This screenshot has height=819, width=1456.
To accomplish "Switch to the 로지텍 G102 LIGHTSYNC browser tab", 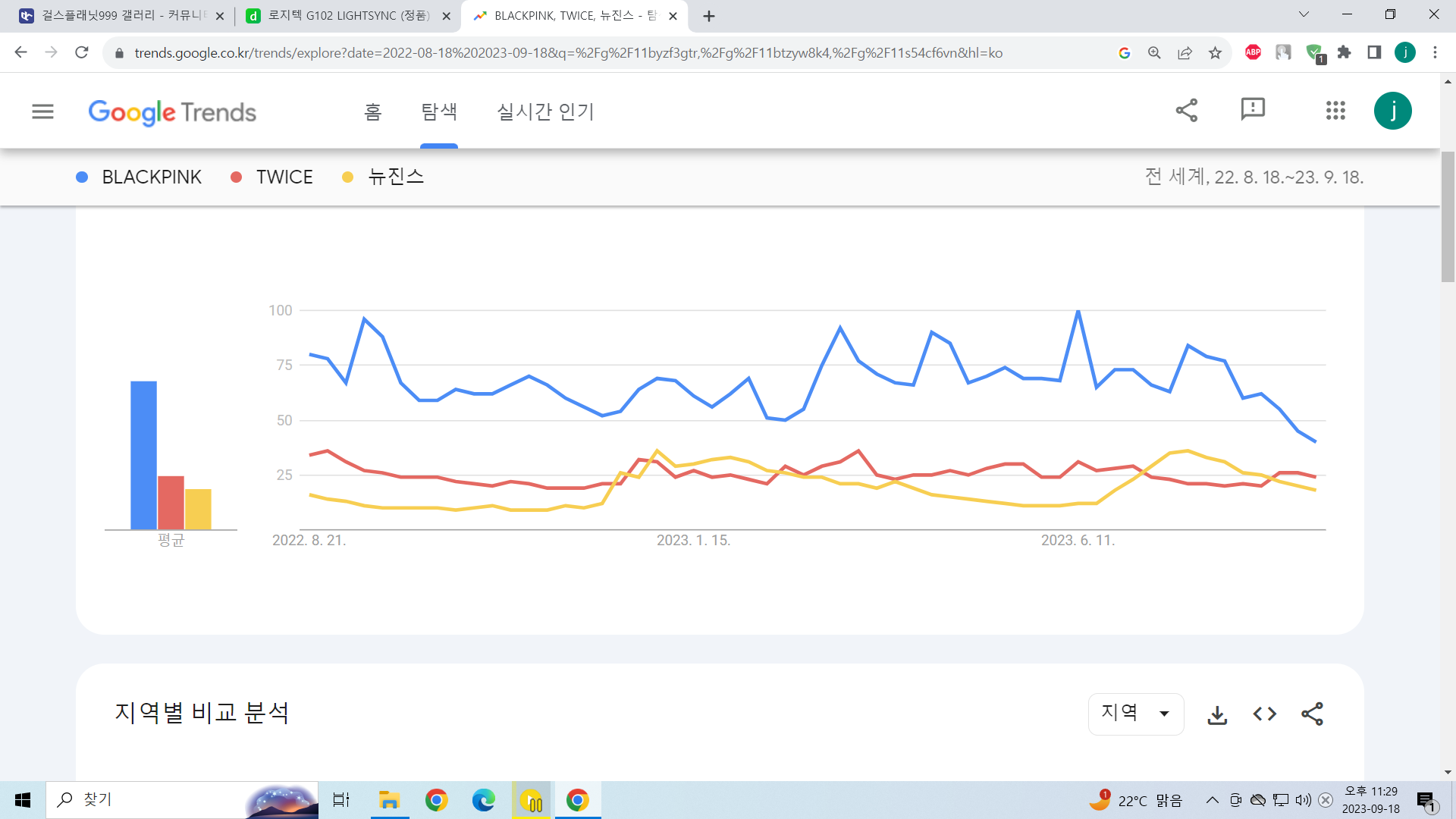I will [347, 16].
